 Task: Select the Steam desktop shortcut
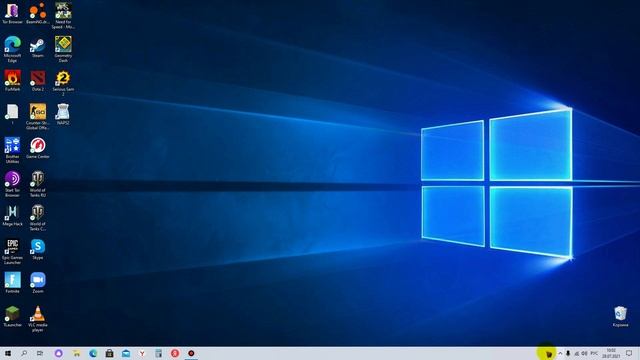[x=38, y=47]
